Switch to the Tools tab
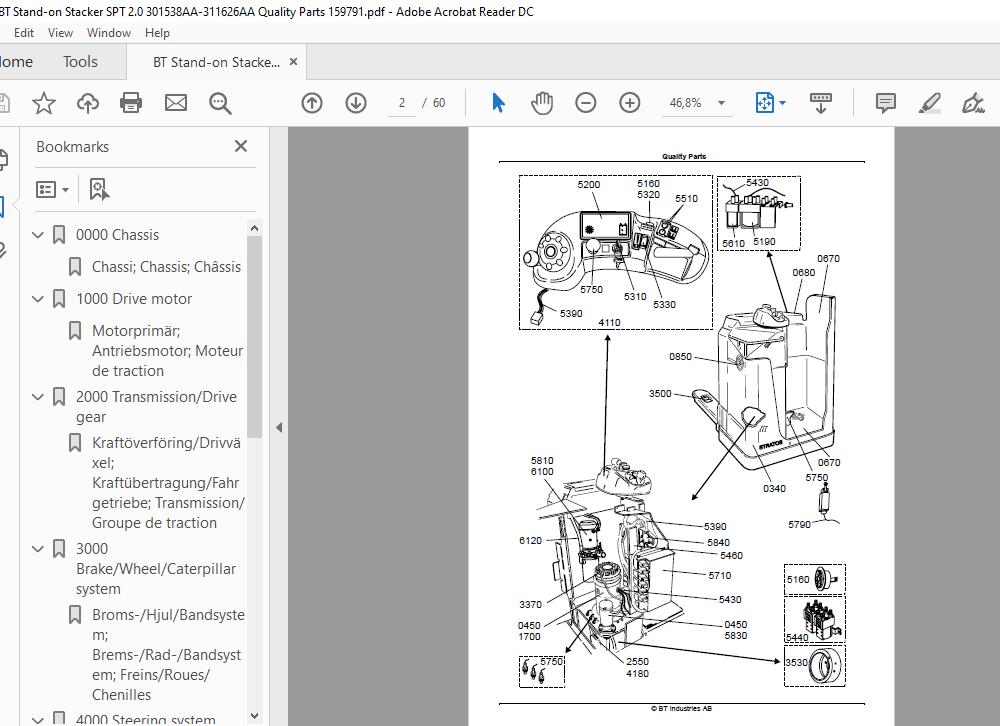1000x726 pixels. pyautogui.click(x=80, y=62)
